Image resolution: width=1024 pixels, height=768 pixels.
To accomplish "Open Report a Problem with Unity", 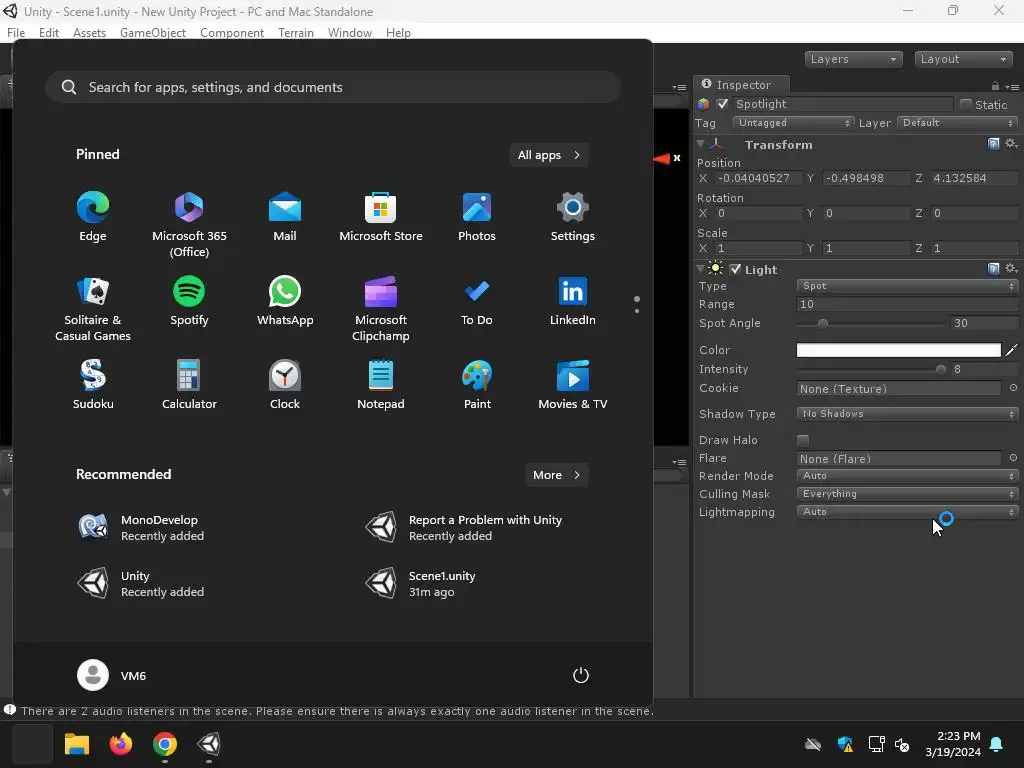I will (464, 528).
